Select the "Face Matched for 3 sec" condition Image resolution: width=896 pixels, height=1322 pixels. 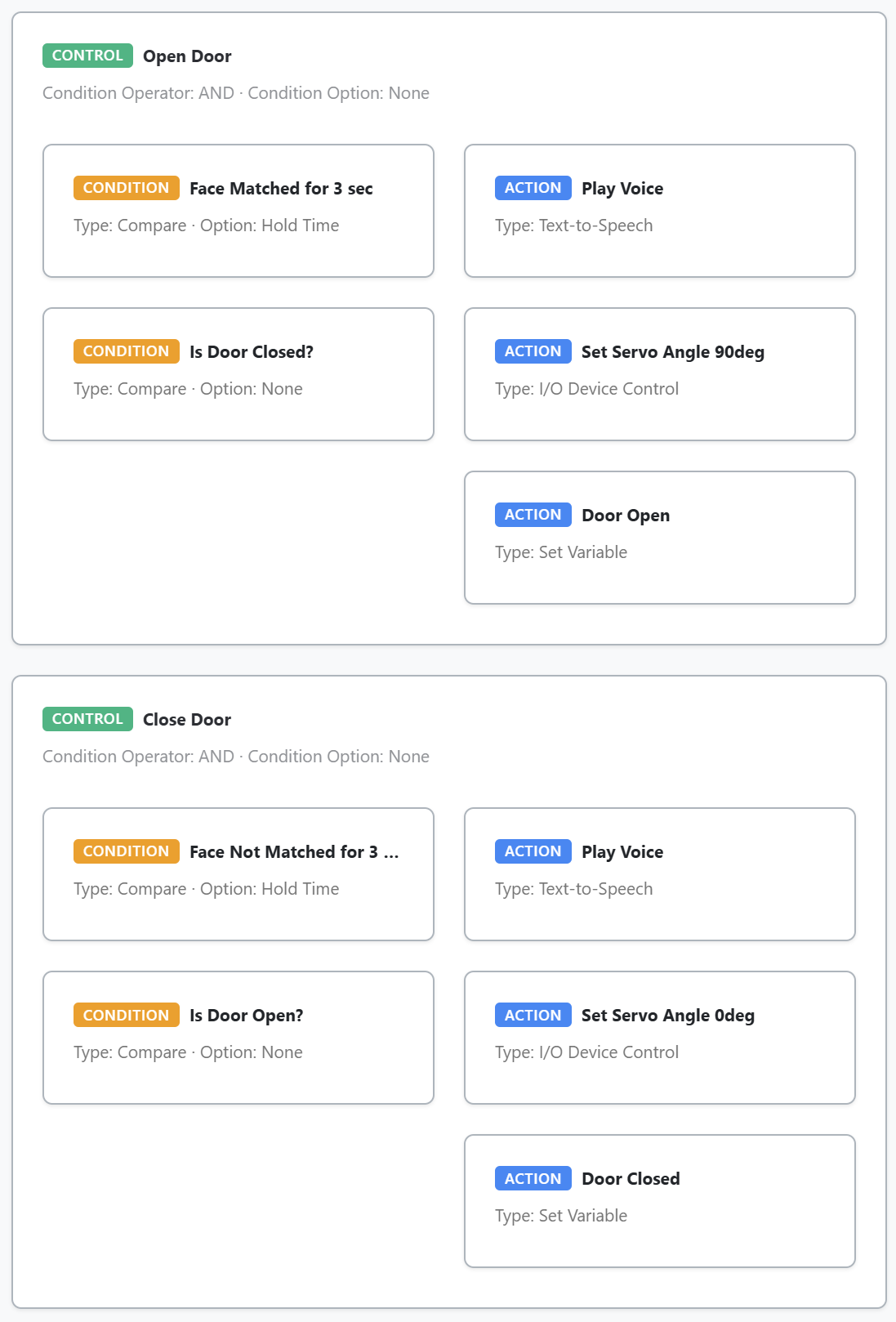click(x=281, y=189)
